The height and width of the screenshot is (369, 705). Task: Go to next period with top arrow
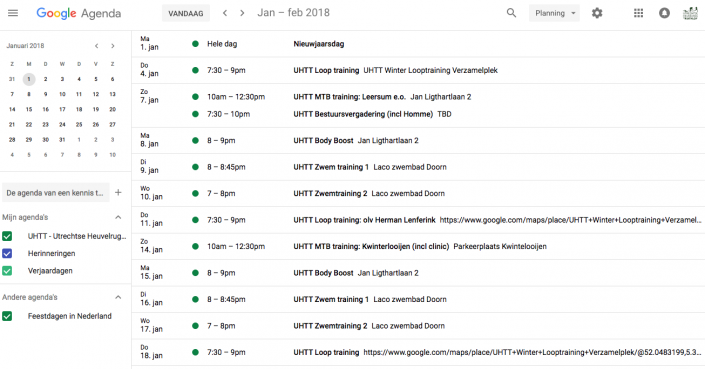click(242, 13)
